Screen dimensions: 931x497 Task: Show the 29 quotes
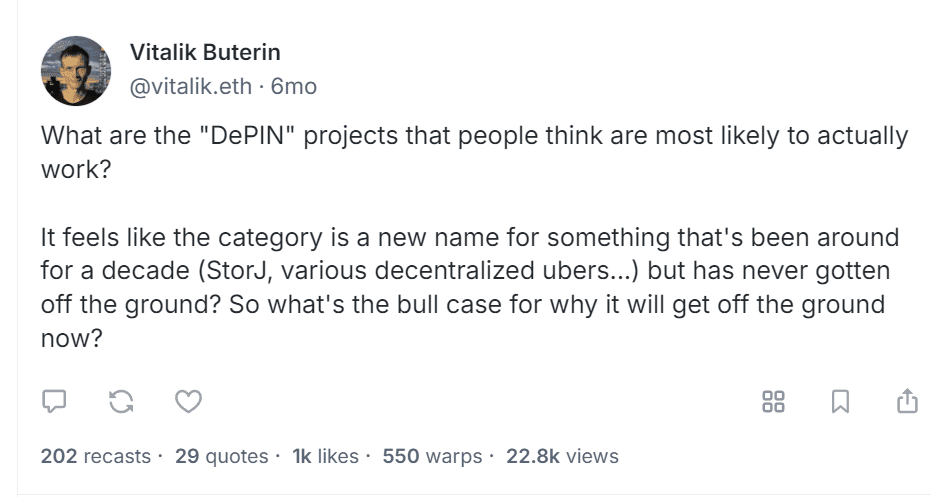(x=220, y=456)
